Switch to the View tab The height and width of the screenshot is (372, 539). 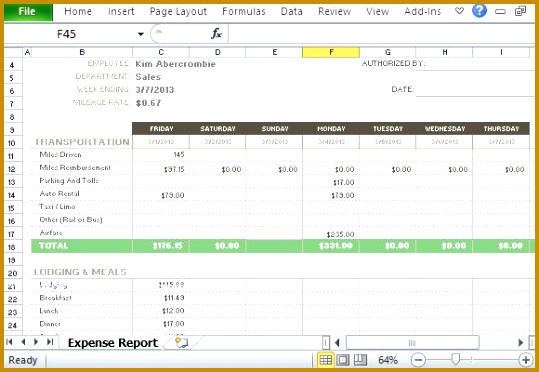click(377, 12)
